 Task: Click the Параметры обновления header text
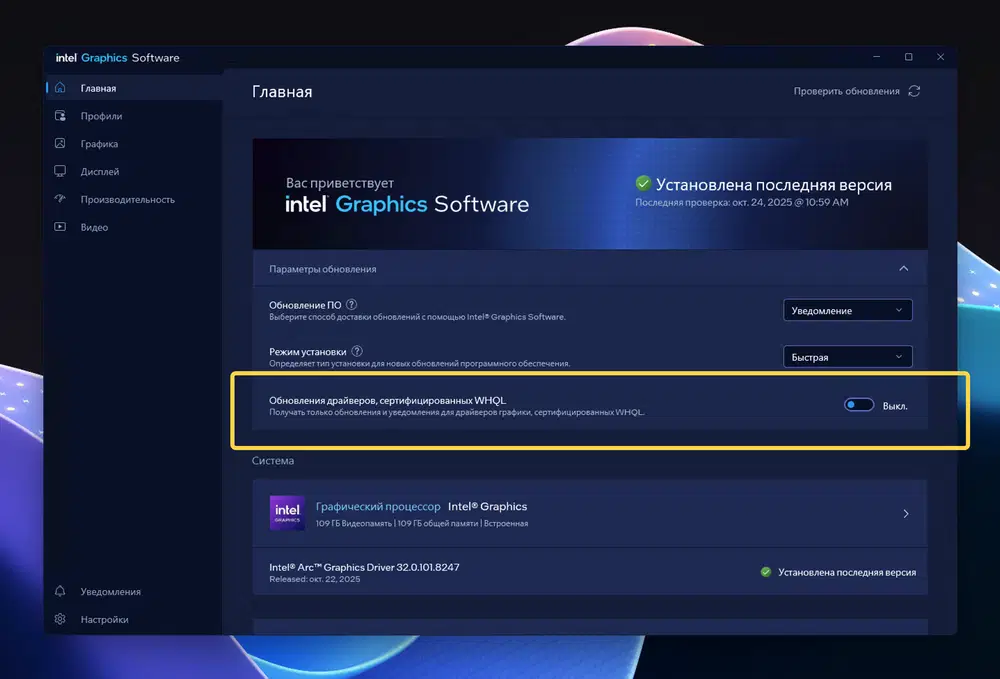(x=323, y=269)
